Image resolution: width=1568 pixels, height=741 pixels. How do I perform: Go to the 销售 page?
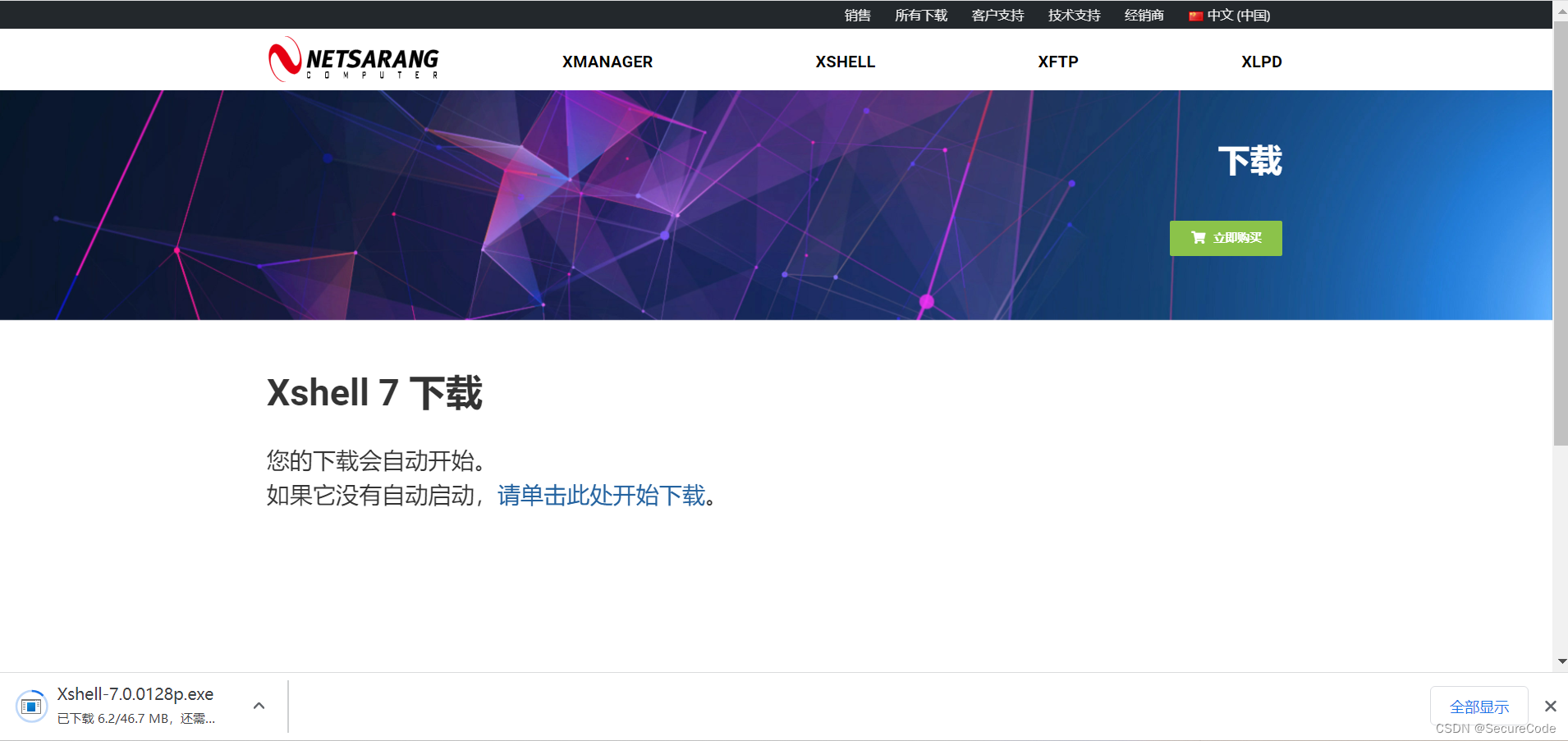857,15
